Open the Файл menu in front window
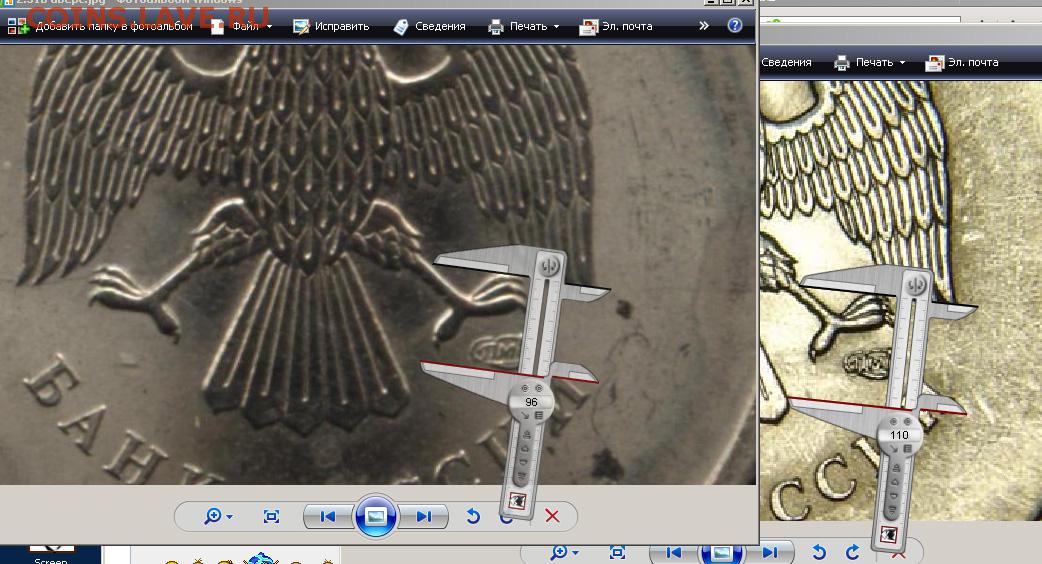 coord(241,27)
